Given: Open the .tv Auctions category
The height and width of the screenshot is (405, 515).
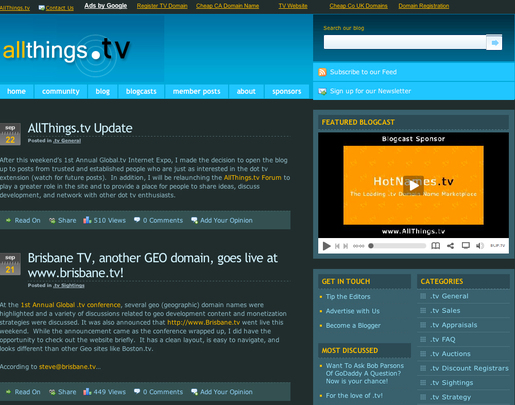Looking at the screenshot, I should click(x=450, y=354).
